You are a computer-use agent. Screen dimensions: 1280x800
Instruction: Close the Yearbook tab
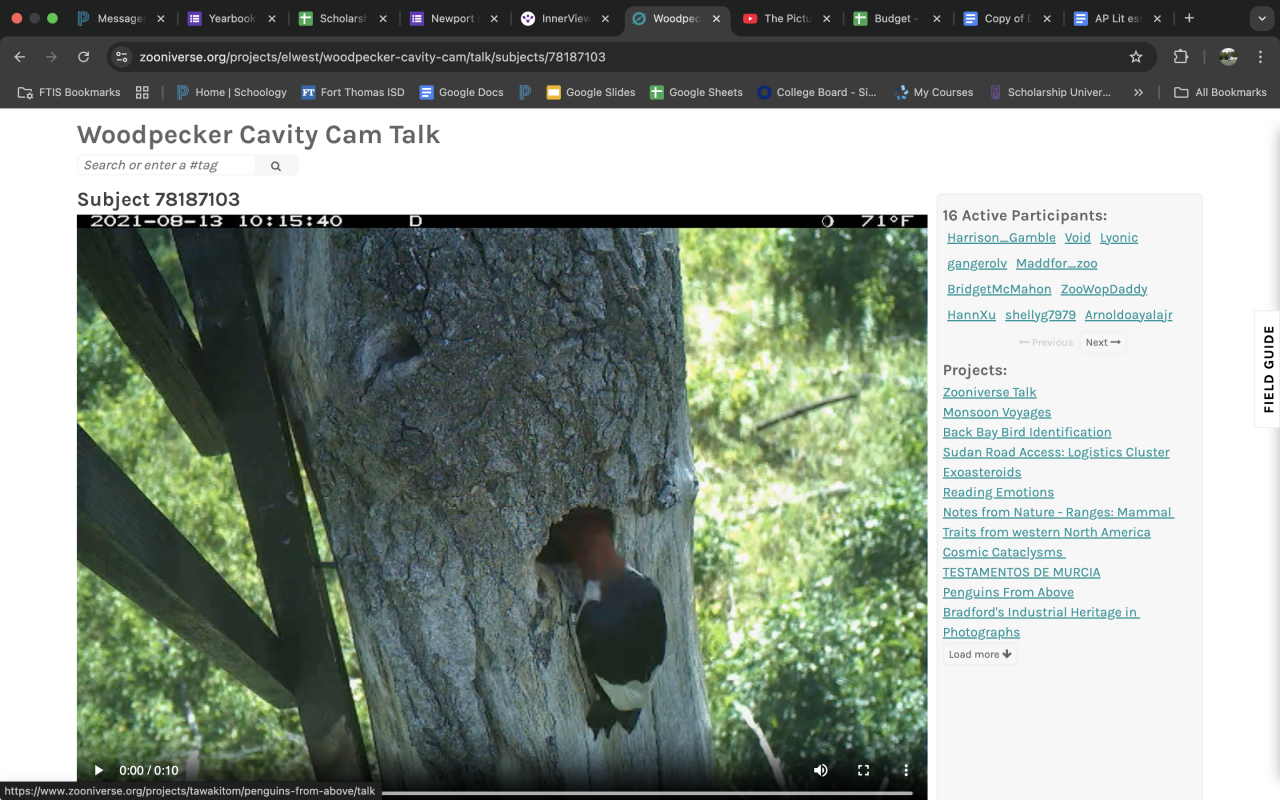click(272, 18)
